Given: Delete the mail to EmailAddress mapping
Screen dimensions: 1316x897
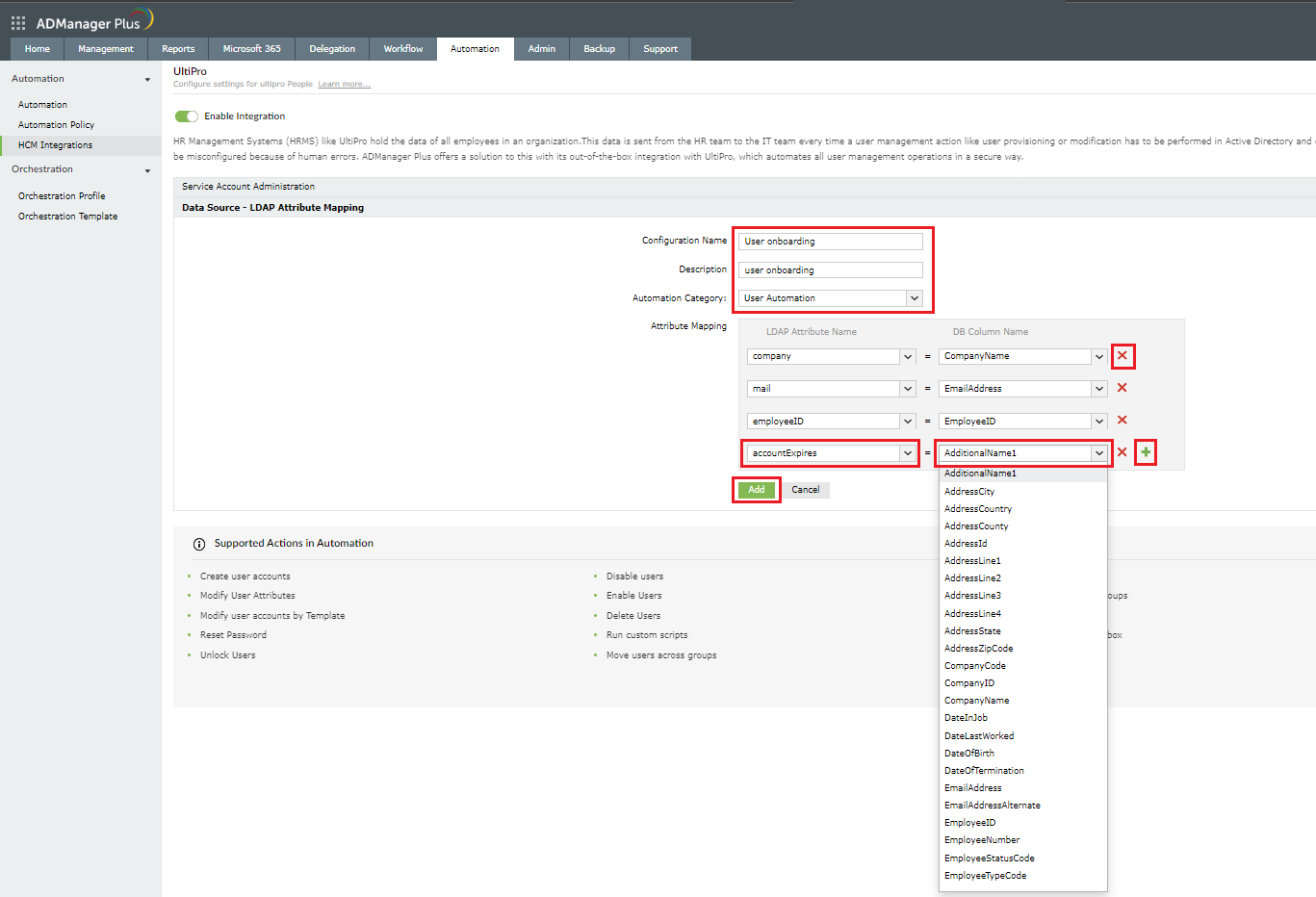Looking at the screenshot, I should [x=1122, y=388].
